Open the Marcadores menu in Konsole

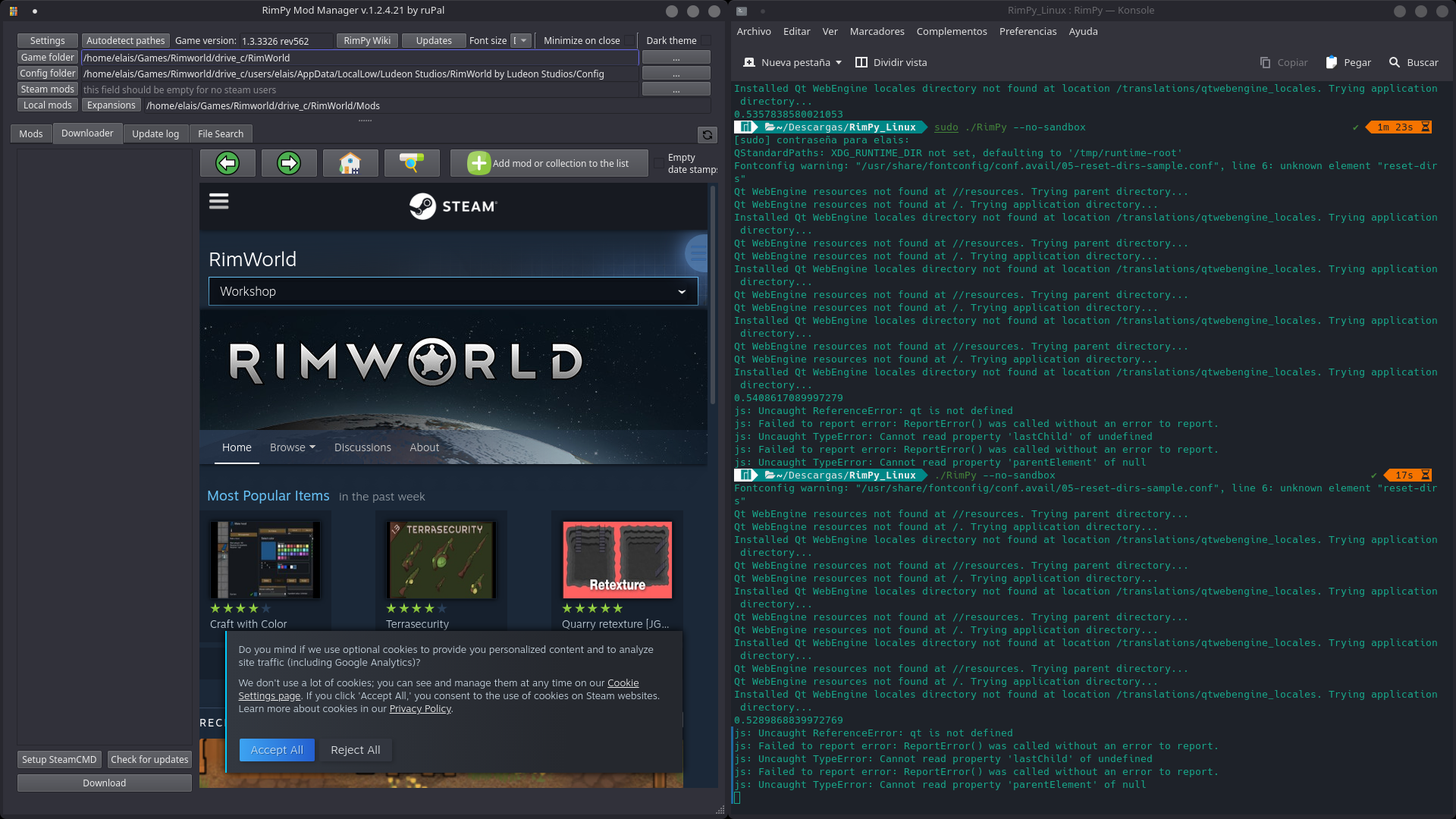click(x=877, y=31)
